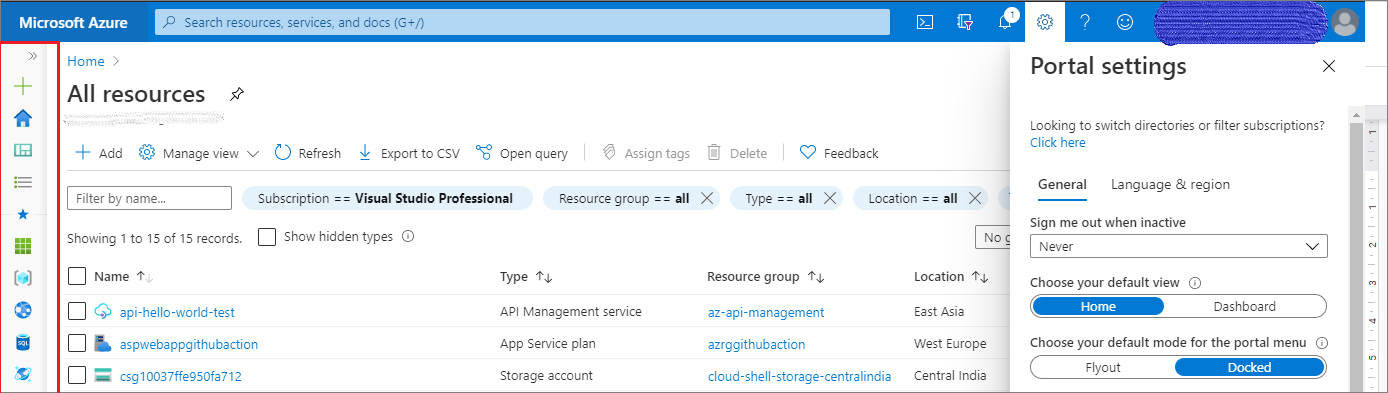Pin All resources blade with pin icon

point(236,95)
